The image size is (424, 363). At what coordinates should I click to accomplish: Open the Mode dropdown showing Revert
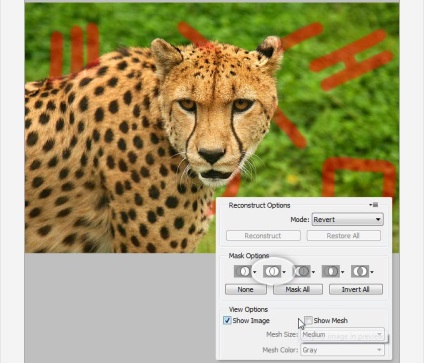(347, 219)
